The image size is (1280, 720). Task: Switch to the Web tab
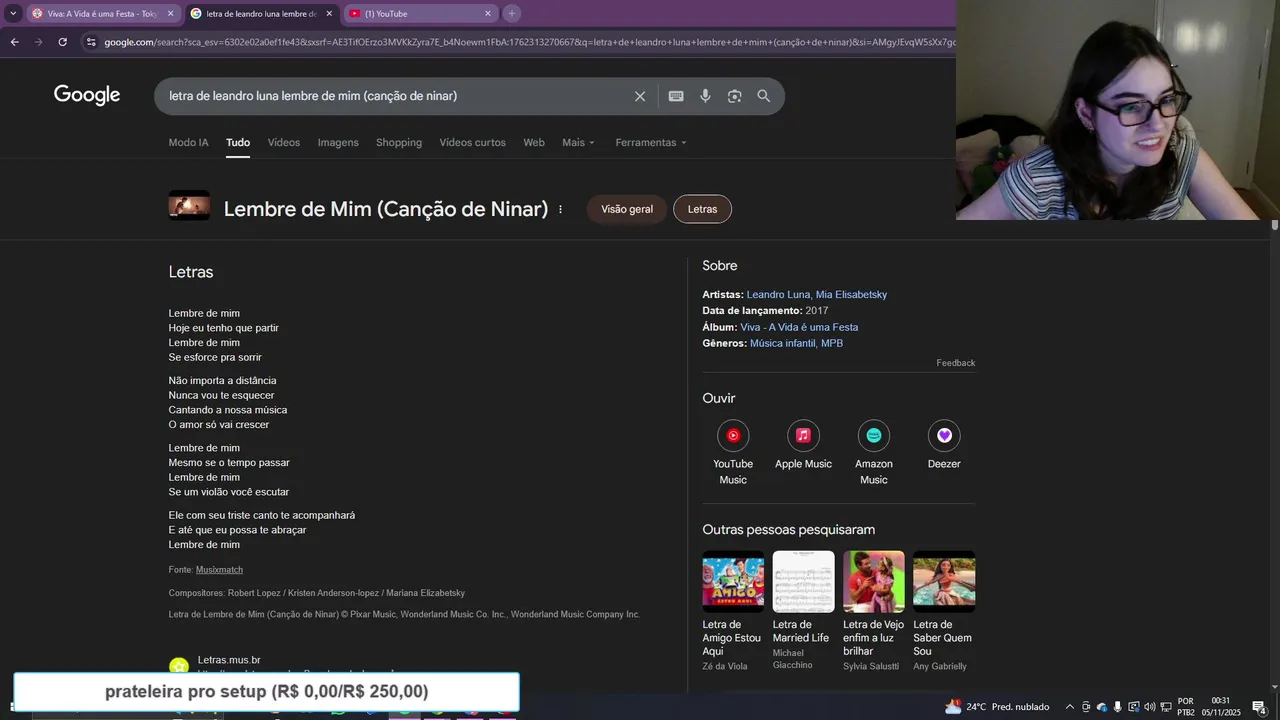pyautogui.click(x=534, y=142)
